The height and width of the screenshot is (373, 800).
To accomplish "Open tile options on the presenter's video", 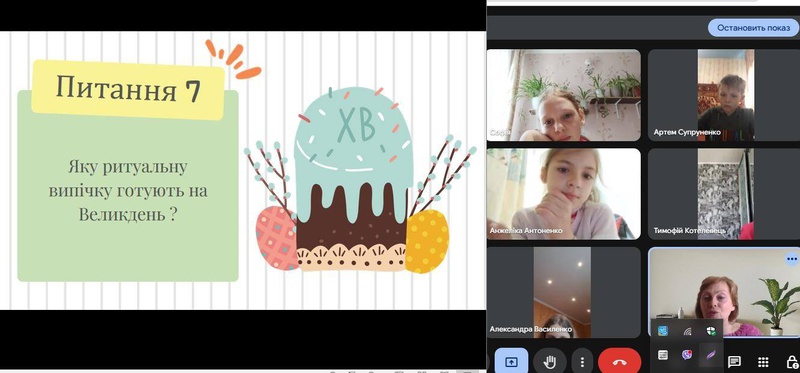I will point(792,259).
